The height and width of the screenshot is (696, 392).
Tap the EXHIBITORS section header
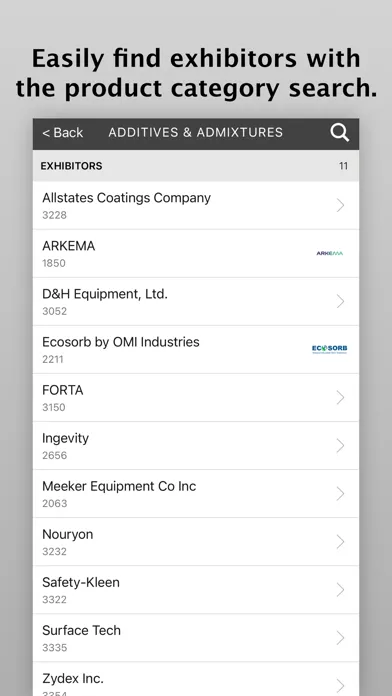(71, 166)
